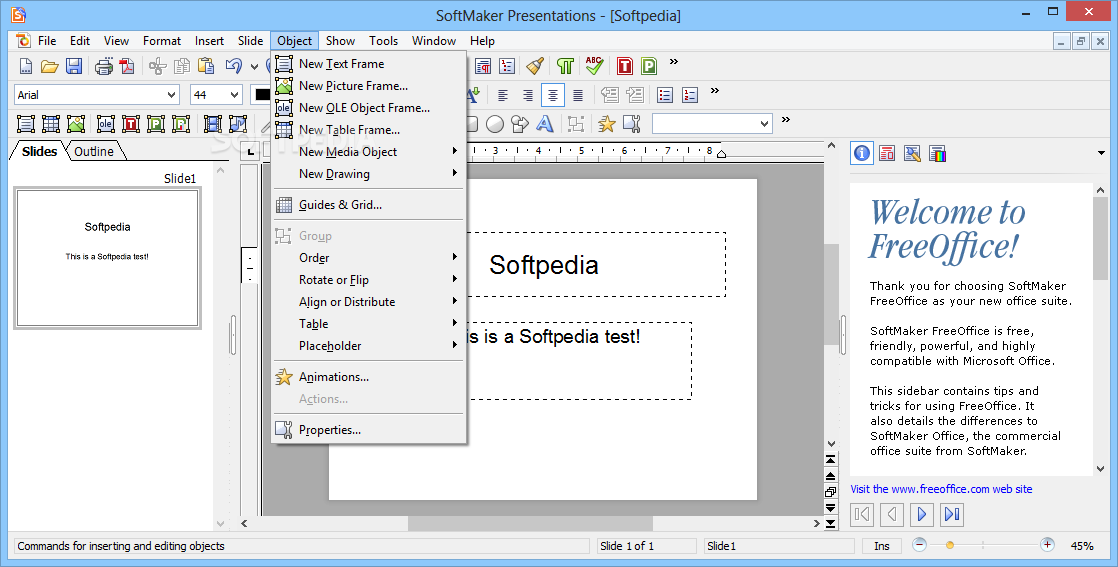The image size is (1118, 567).
Task: Open Animations from the Object menu
Action: coord(369,377)
